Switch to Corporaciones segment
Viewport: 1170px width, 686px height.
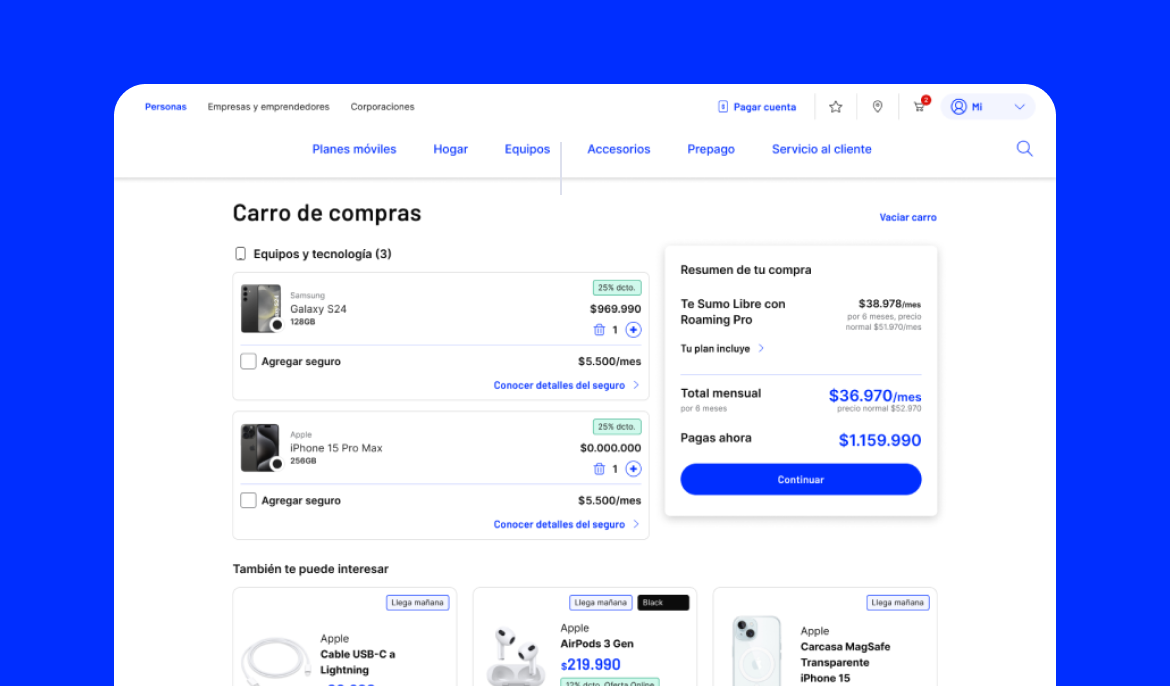(382, 107)
